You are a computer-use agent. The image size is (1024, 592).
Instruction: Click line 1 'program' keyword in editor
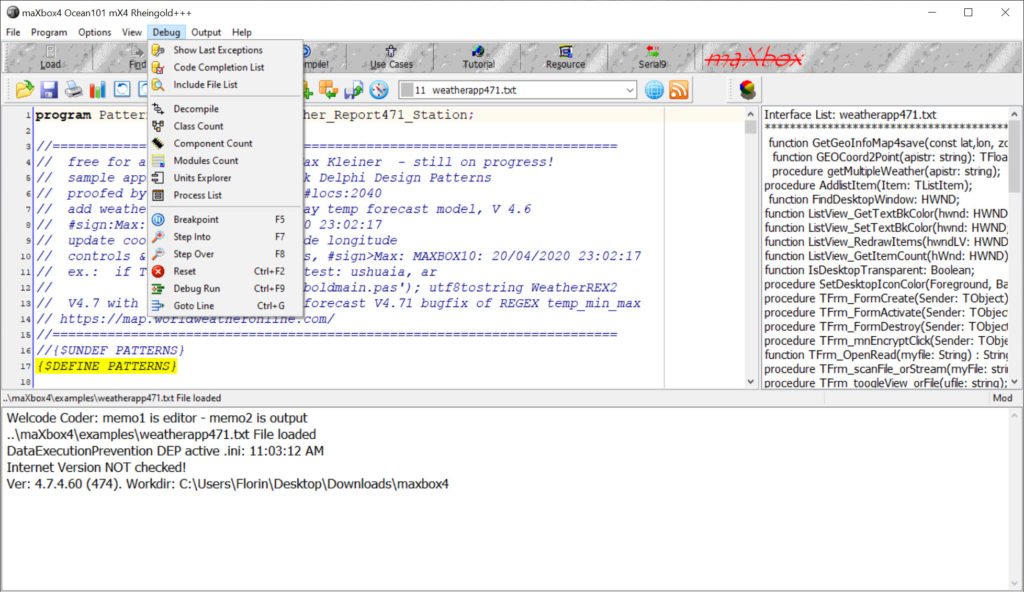pyautogui.click(x=63, y=115)
